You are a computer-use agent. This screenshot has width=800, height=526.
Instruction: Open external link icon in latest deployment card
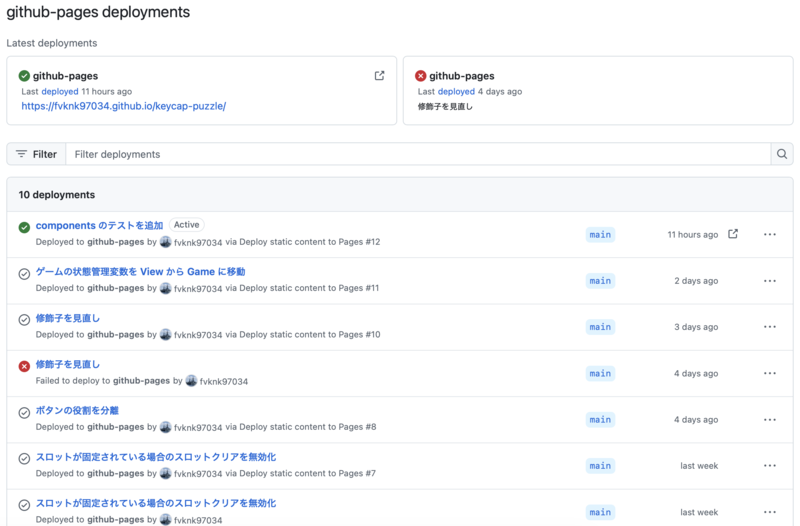(379, 76)
